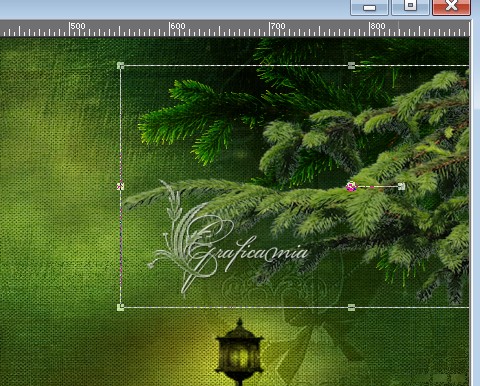The height and width of the screenshot is (386, 480).
Task: Click the rotation handle at line's end
Action: (402, 186)
